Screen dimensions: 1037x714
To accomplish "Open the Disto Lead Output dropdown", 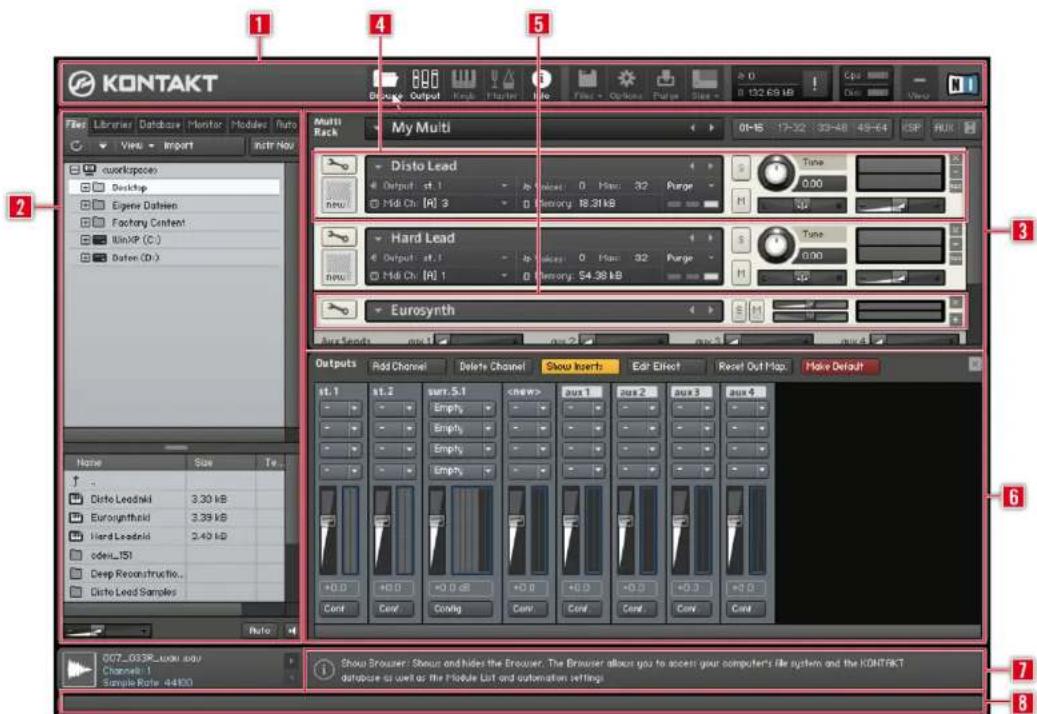I will pos(440,186).
